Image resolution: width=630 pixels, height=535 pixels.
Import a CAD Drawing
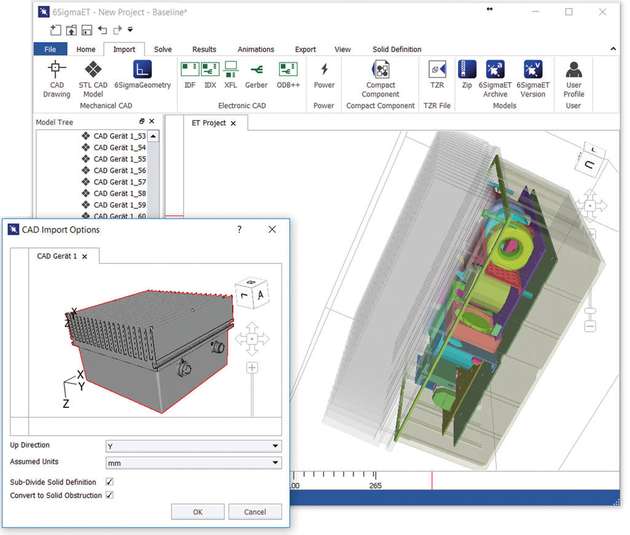56,79
